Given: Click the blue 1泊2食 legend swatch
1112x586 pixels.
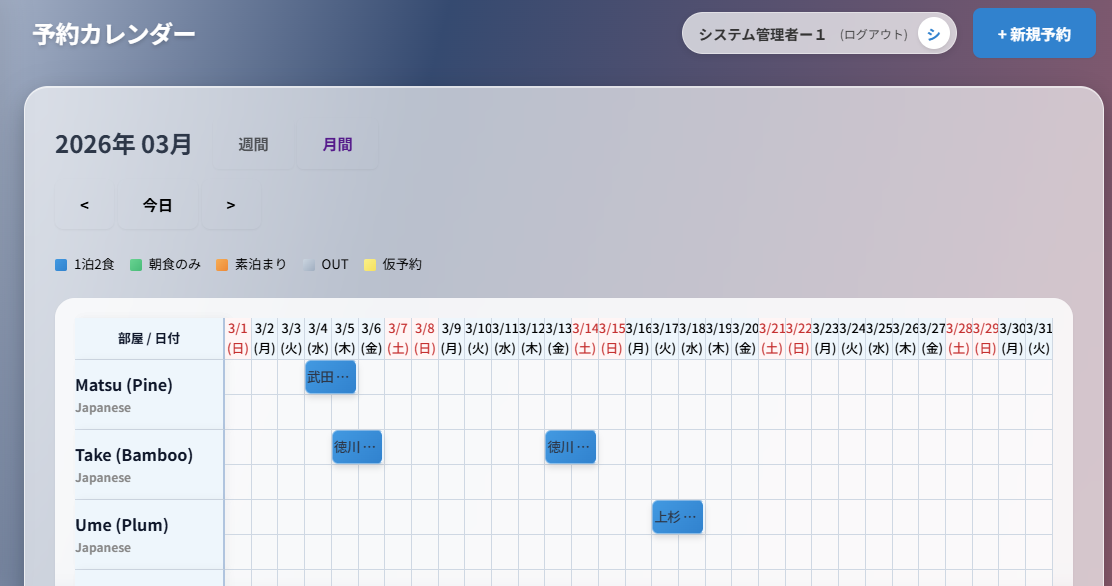Looking at the screenshot, I should [x=61, y=265].
